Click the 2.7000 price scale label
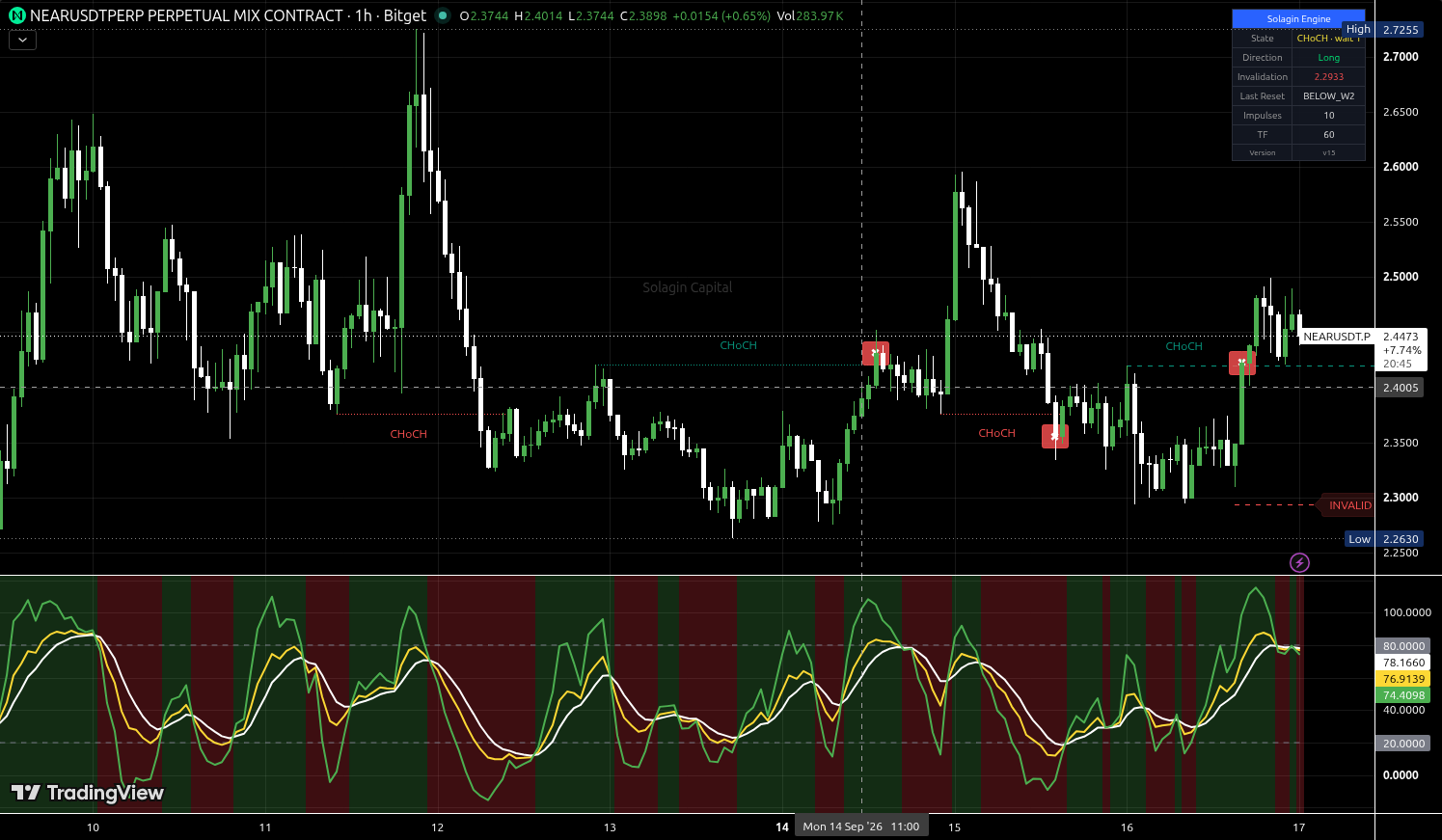Viewport: 1442px width, 840px height. (1401, 57)
